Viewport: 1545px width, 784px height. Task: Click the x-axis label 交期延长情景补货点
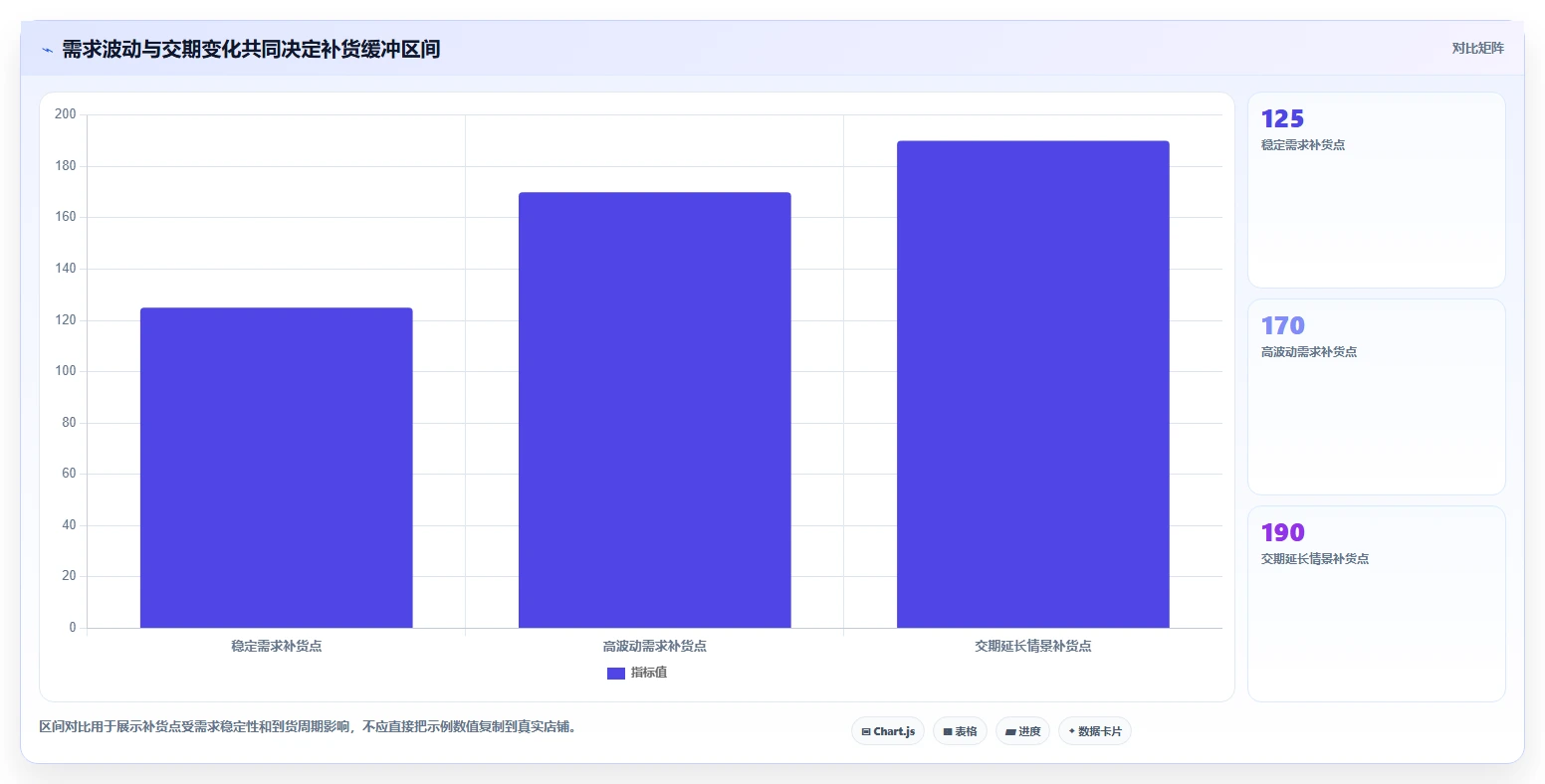(1033, 646)
